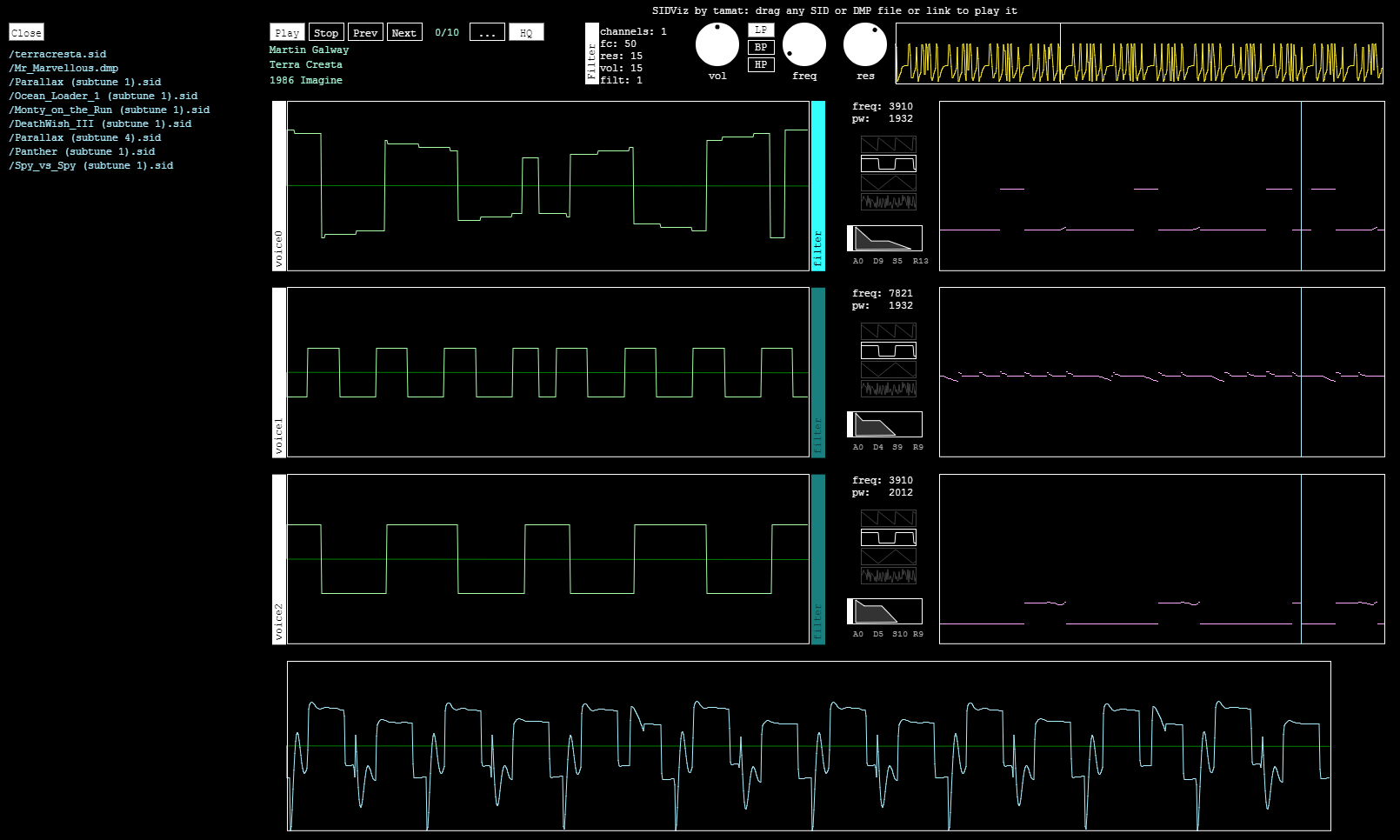Click voice2 'pw: 2012' readout
Image resolution: width=1400 pixels, height=840 pixels.
pos(883,492)
